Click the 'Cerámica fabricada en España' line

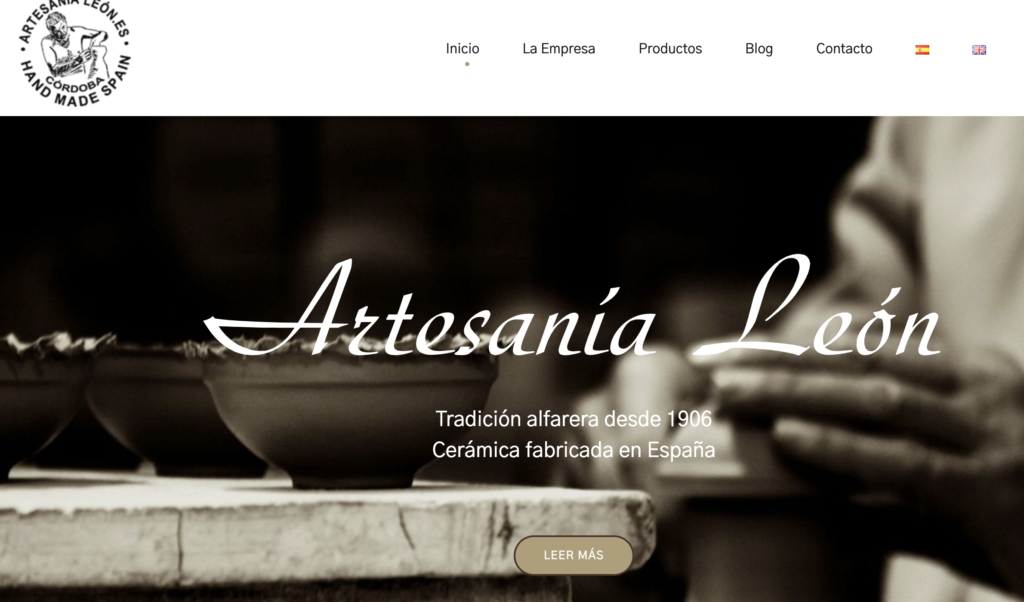pos(573,450)
